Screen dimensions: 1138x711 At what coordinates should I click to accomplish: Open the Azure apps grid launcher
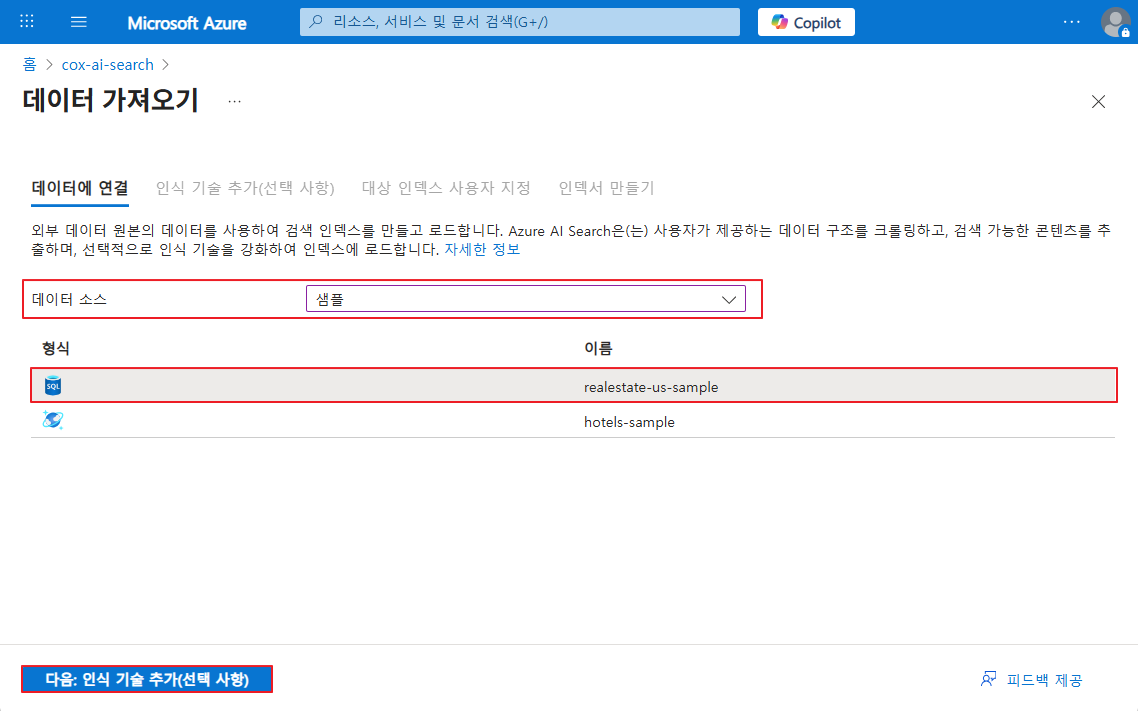[x=27, y=22]
